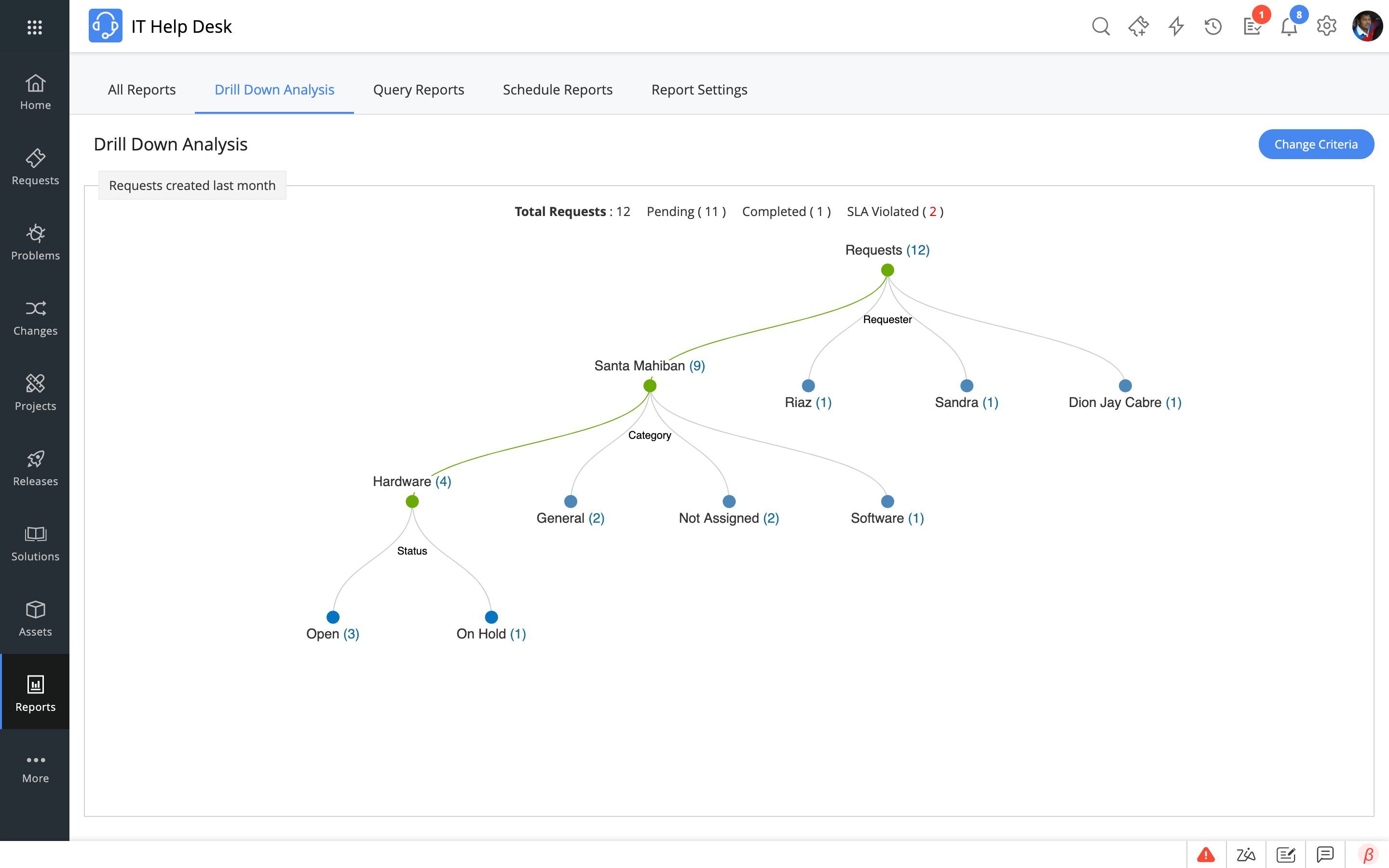The height and width of the screenshot is (868, 1389).
Task: Switch to the Query Reports tab
Action: [419, 90]
